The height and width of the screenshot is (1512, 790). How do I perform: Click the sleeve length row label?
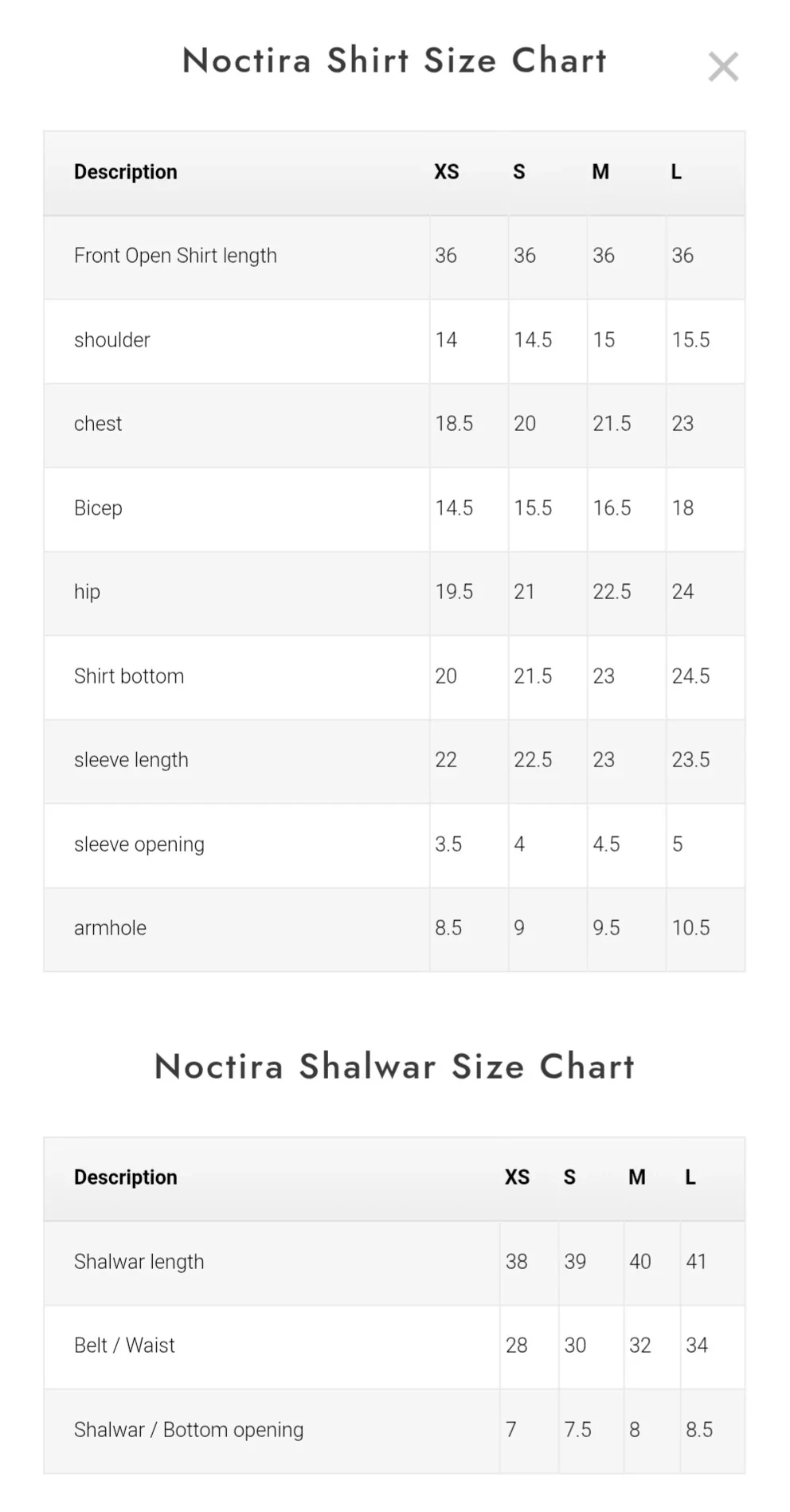pyautogui.click(x=131, y=760)
